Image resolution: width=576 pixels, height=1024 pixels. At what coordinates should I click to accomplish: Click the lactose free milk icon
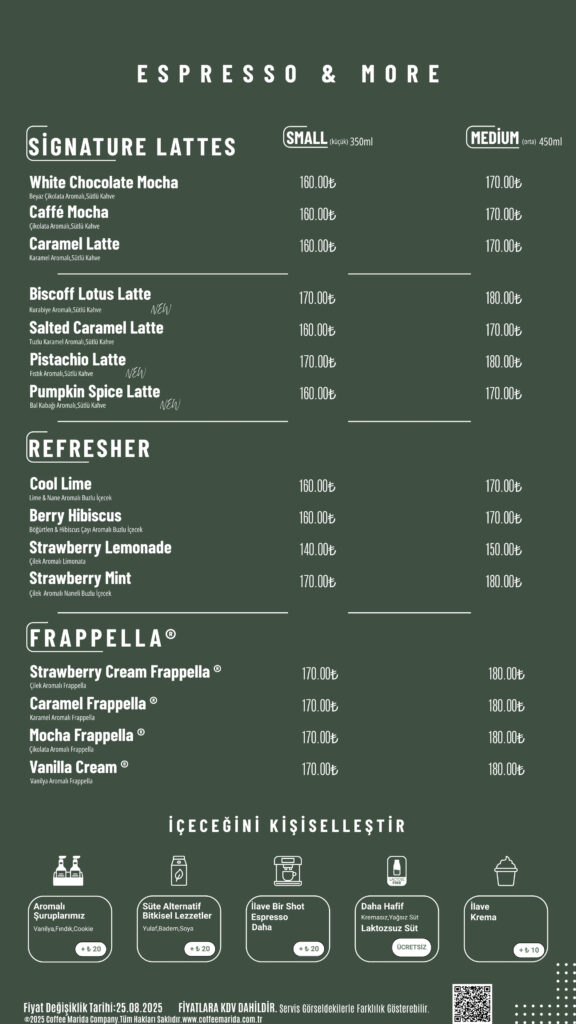[396, 871]
